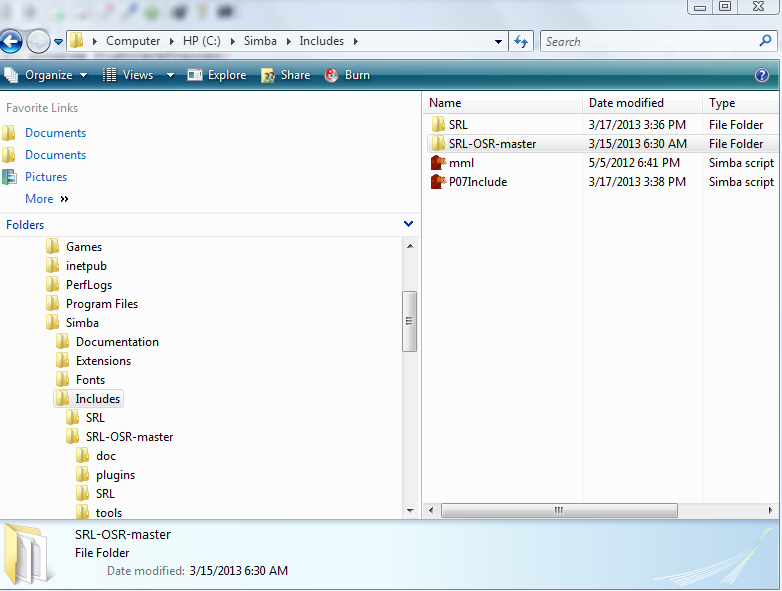Select Fonts folder in the tree
782x591 pixels.
(90, 380)
